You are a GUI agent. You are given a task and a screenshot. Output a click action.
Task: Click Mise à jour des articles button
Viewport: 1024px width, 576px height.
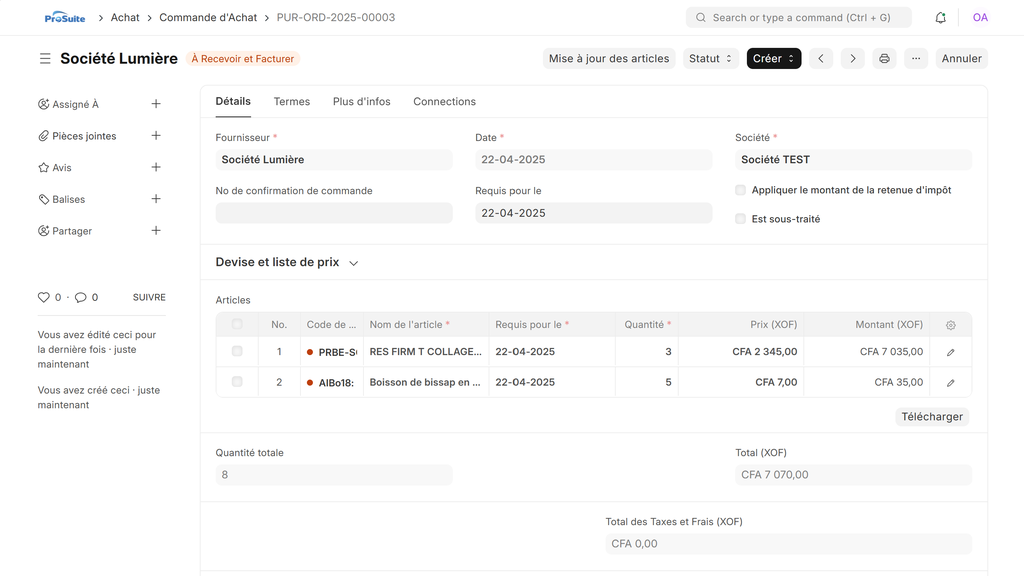point(609,58)
